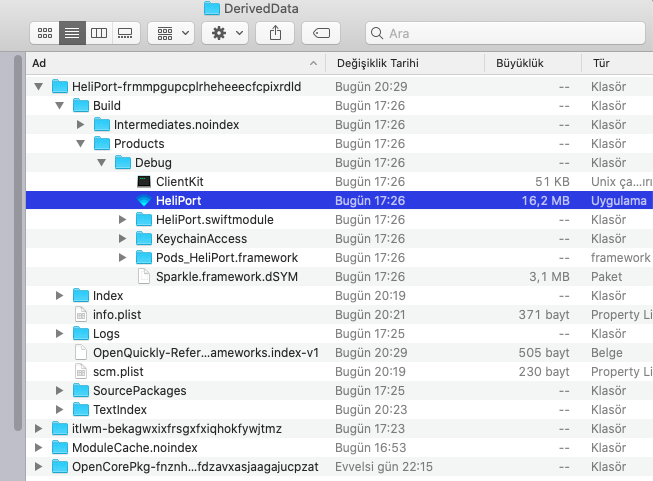The width and height of the screenshot is (653, 481).
Task: Collapse the Debug folder disclosure triangle
Action: tap(102, 162)
